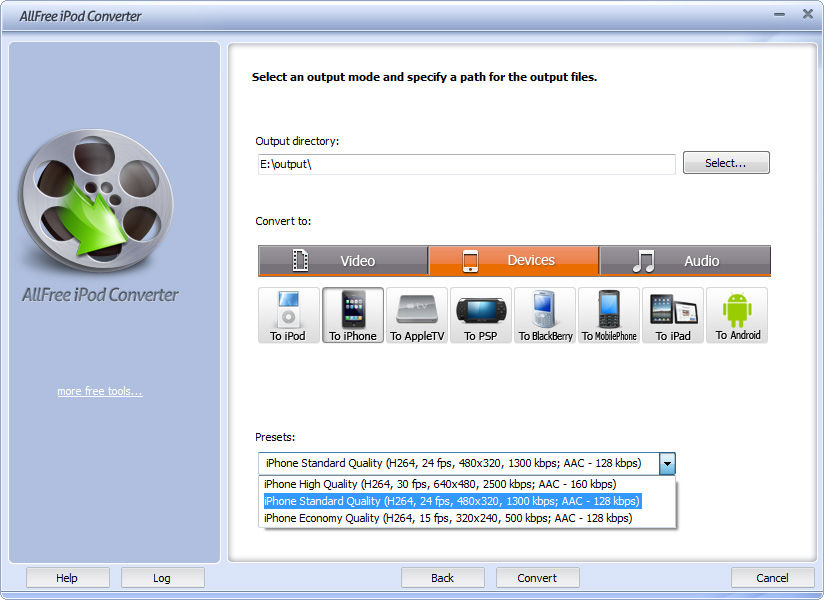Click the Help button
This screenshot has height=600, width=824.
(x=67, y=578)
